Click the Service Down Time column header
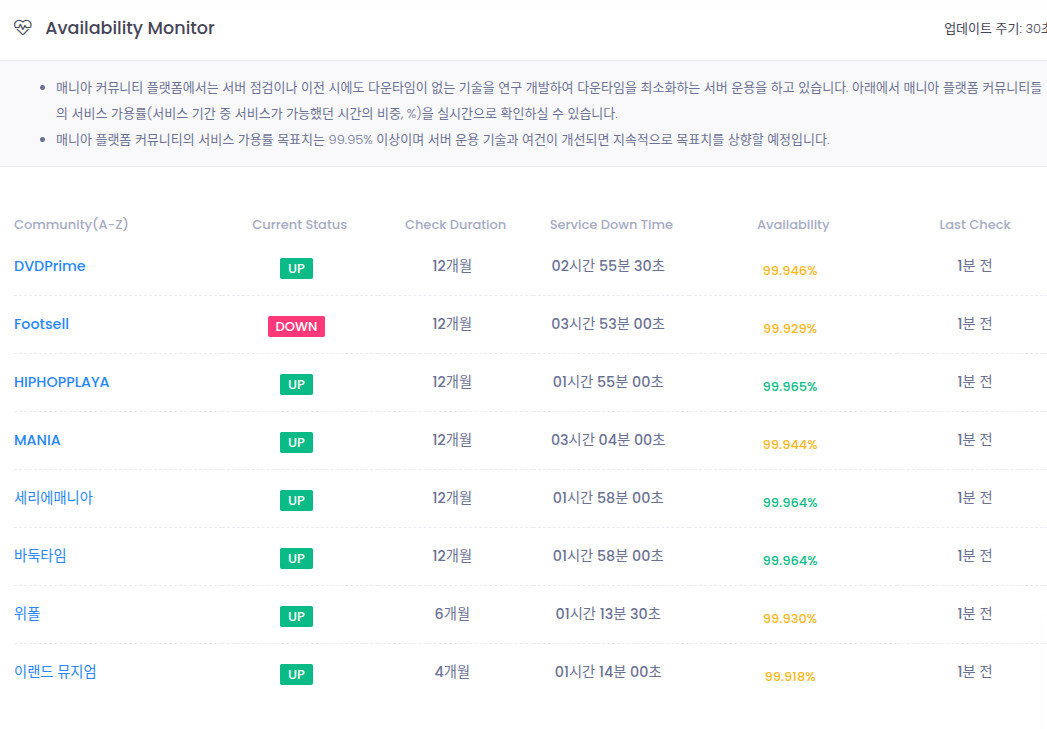Image resolution: width=1047 pixels, height=729 pixels. (611, 225)
